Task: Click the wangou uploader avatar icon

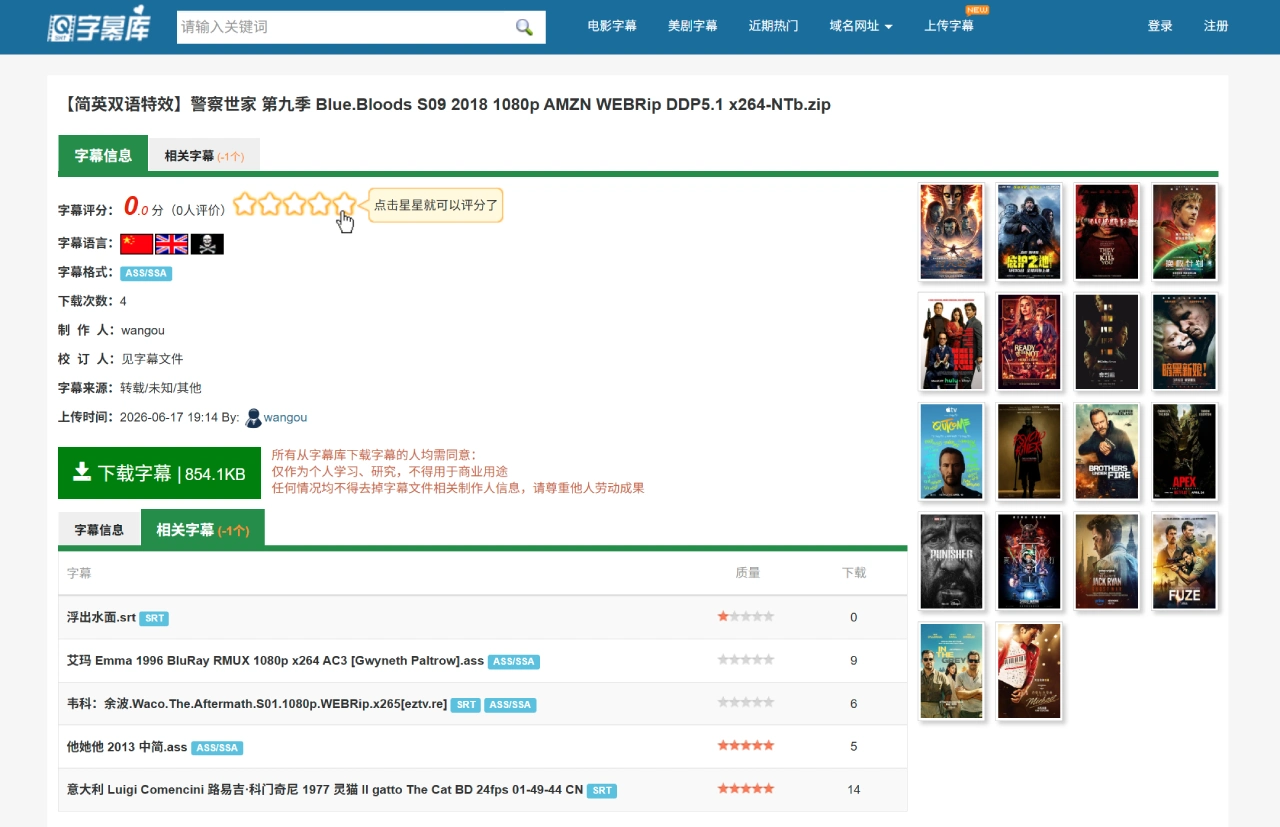Action: click(x=253, y=418)
